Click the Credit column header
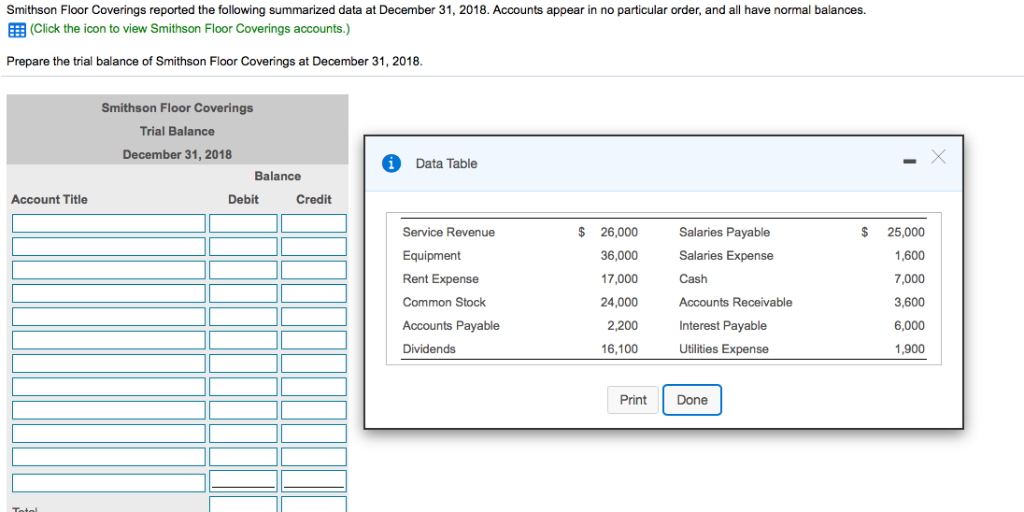1024x512 pixels. click(314, 200)
